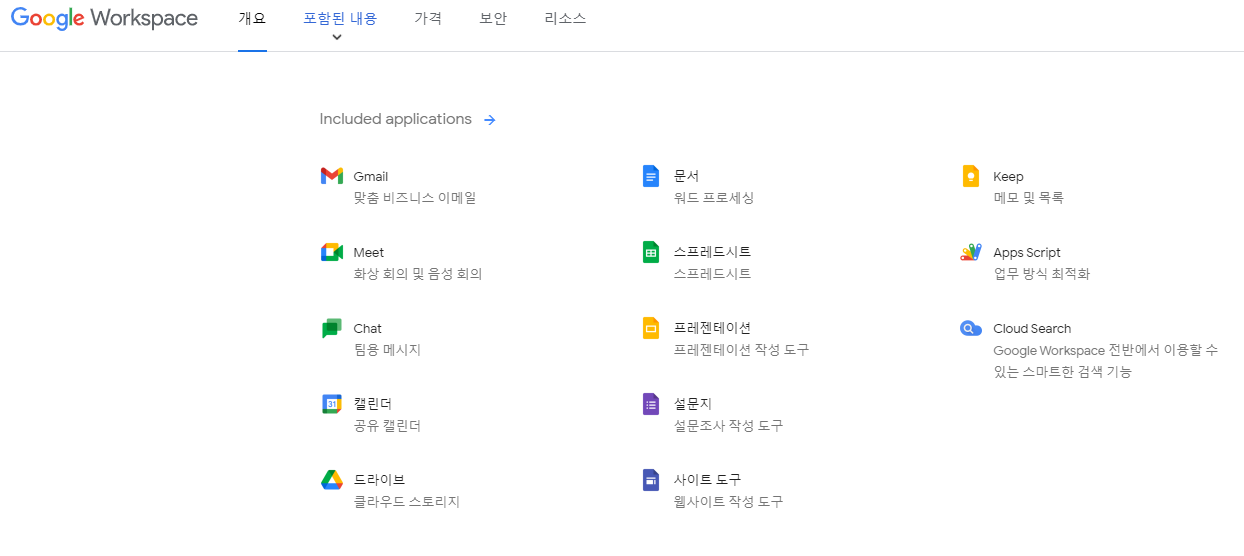
Task: Click the Google Chat bubble icon
Action: (332, 328)
